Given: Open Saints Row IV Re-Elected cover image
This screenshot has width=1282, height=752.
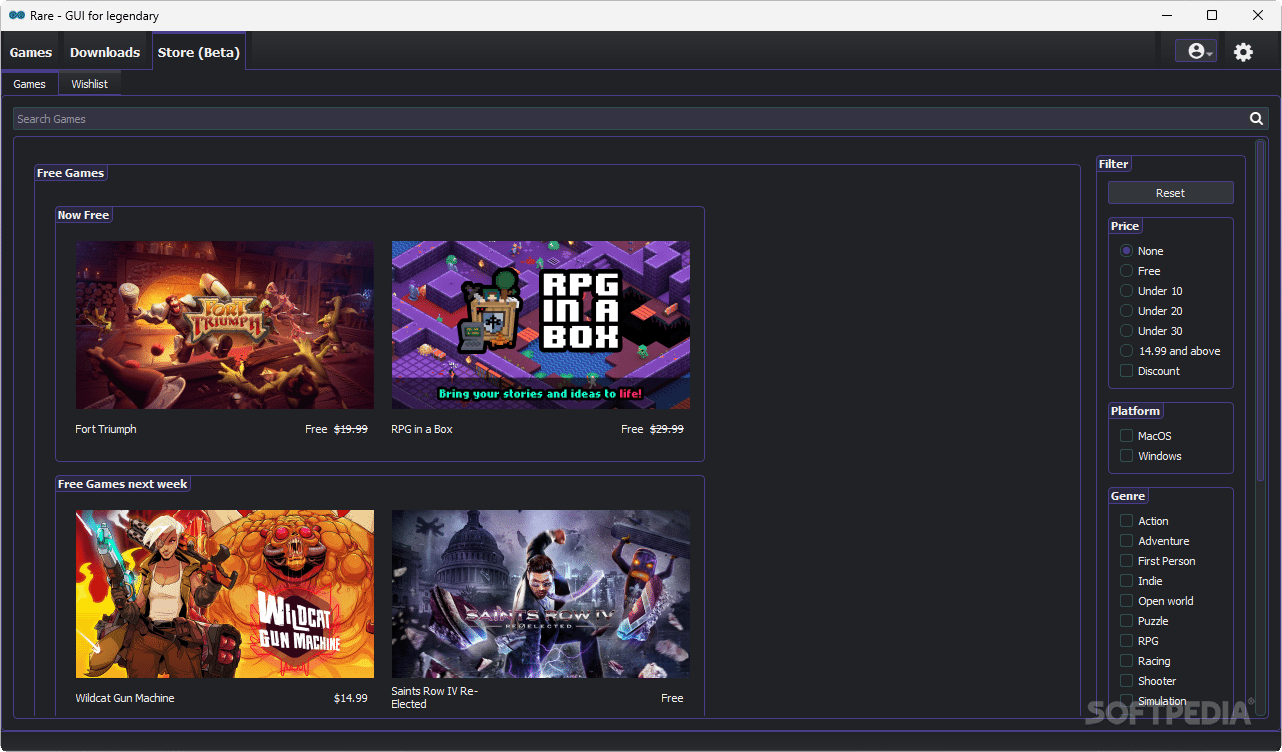Looking at the screenshot, I should pyautogui.click(x=541, y=594).
